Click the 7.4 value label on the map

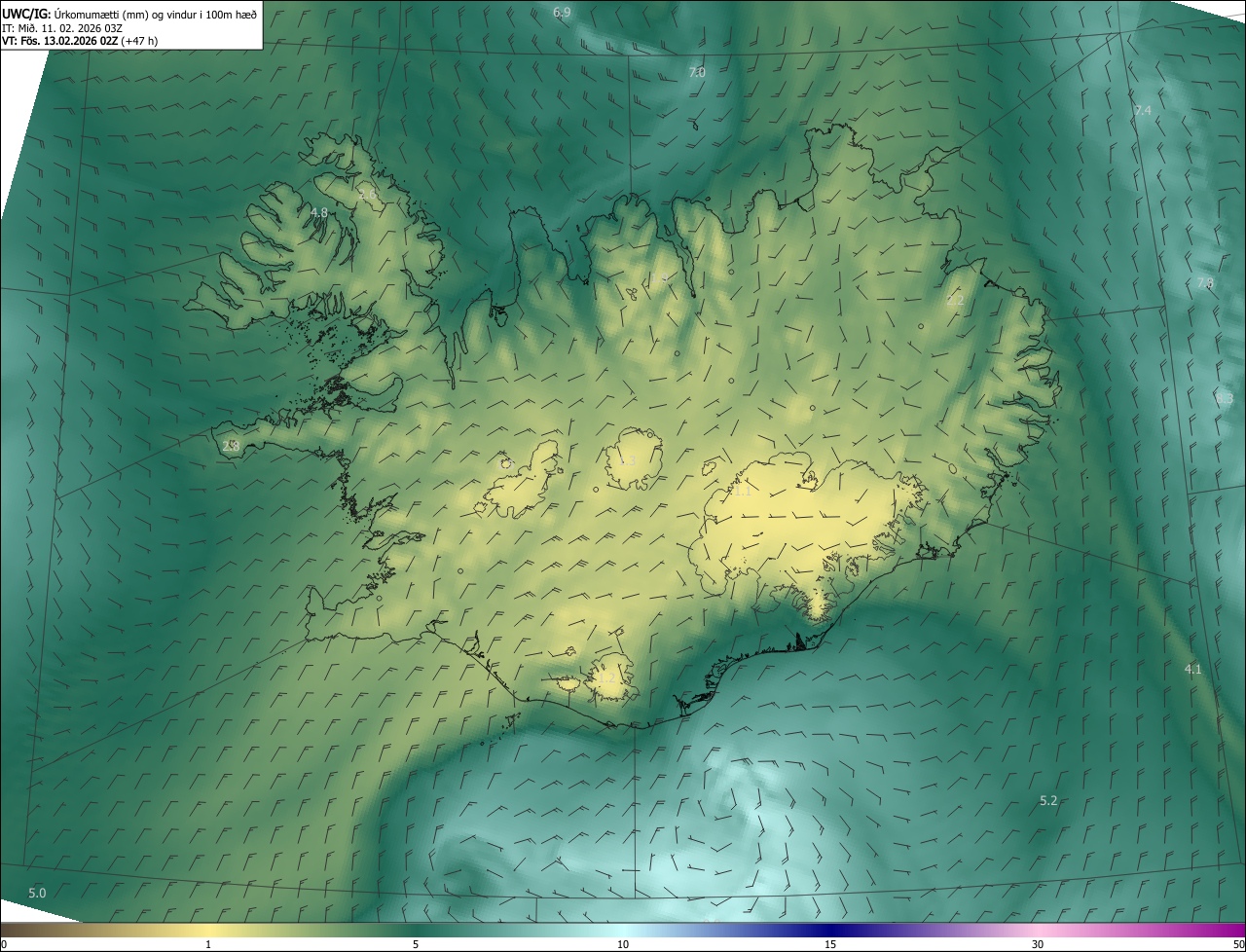pos(1143,111)
